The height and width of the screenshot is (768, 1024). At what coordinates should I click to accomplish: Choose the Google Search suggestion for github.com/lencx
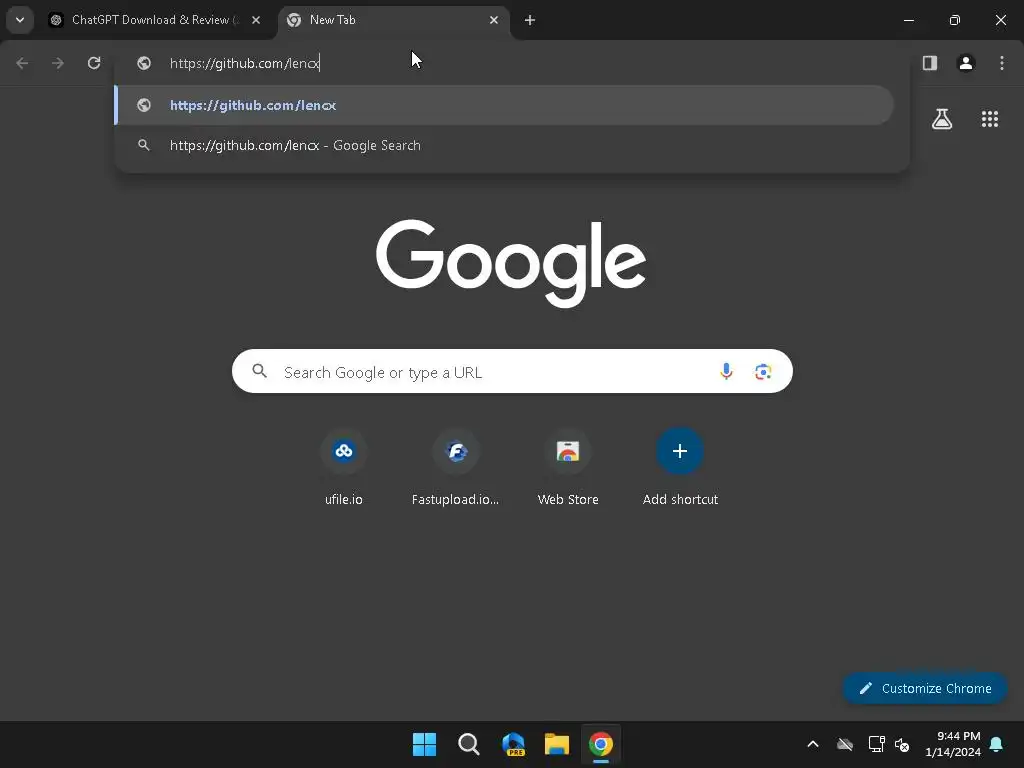[x=504, y=146]
